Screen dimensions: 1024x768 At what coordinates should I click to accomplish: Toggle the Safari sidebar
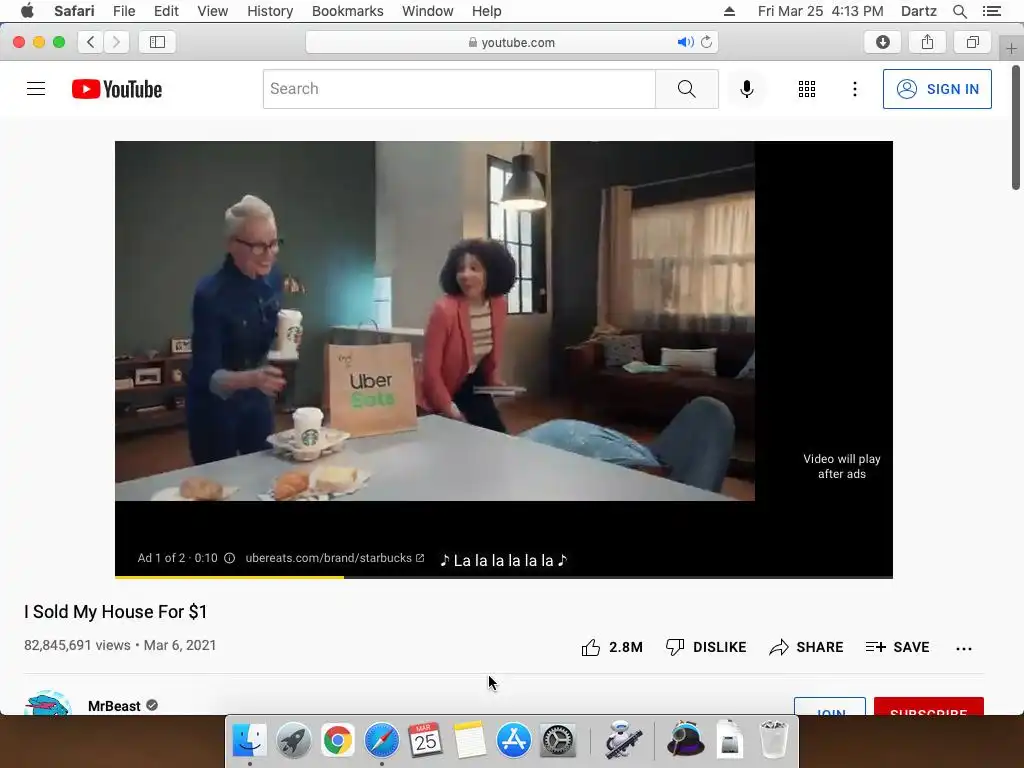pos(157,42)
